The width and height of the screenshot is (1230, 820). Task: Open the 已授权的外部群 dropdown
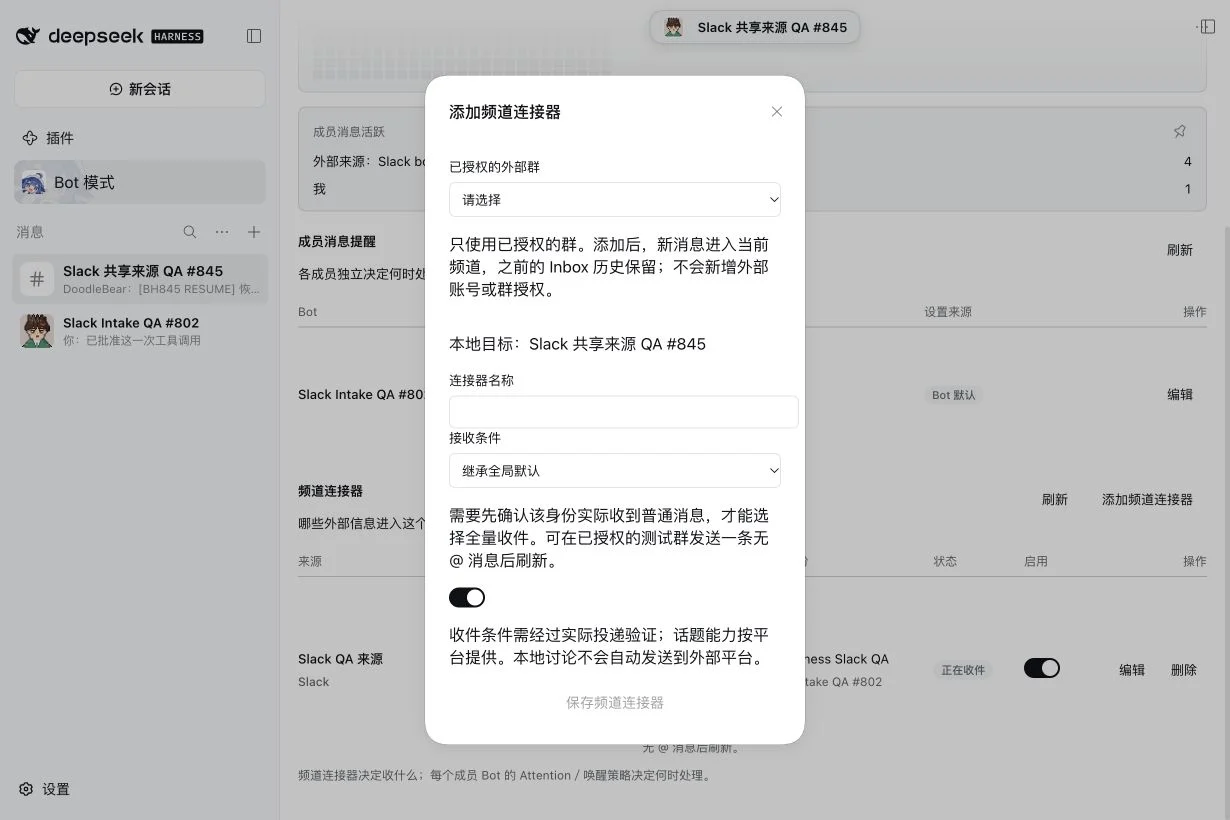(615, 200)
